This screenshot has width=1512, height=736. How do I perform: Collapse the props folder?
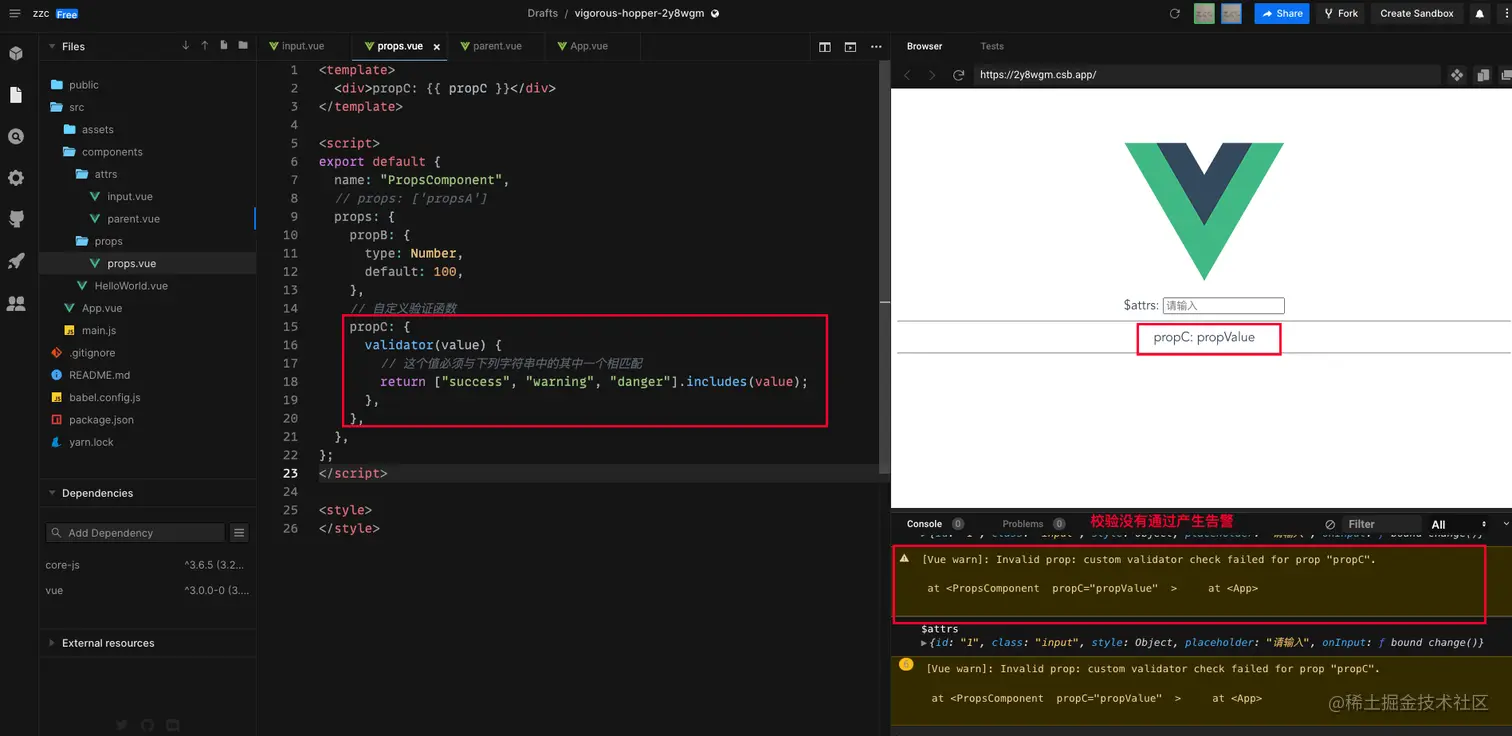point(100,241)
